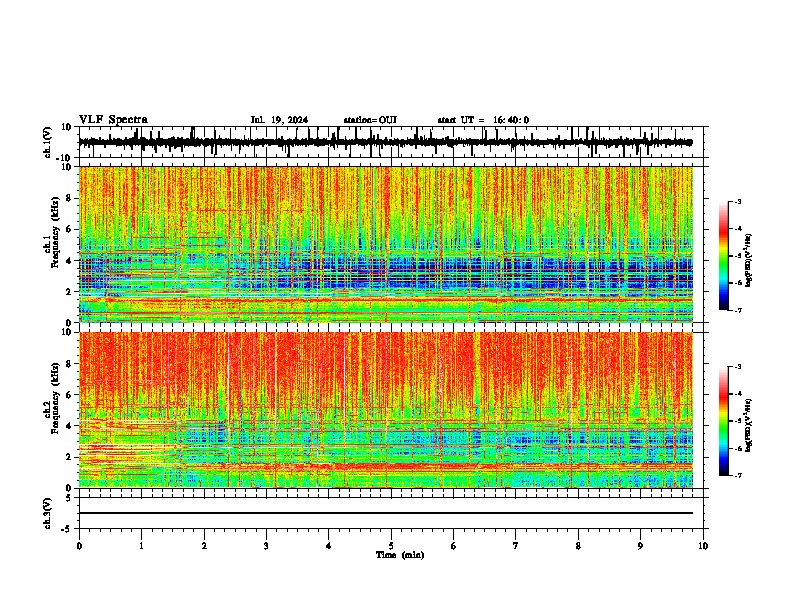The image size is (792, 612).
Task: Click the "-7" label on ch.1 colorbar
Action: [x=738, y=310]
